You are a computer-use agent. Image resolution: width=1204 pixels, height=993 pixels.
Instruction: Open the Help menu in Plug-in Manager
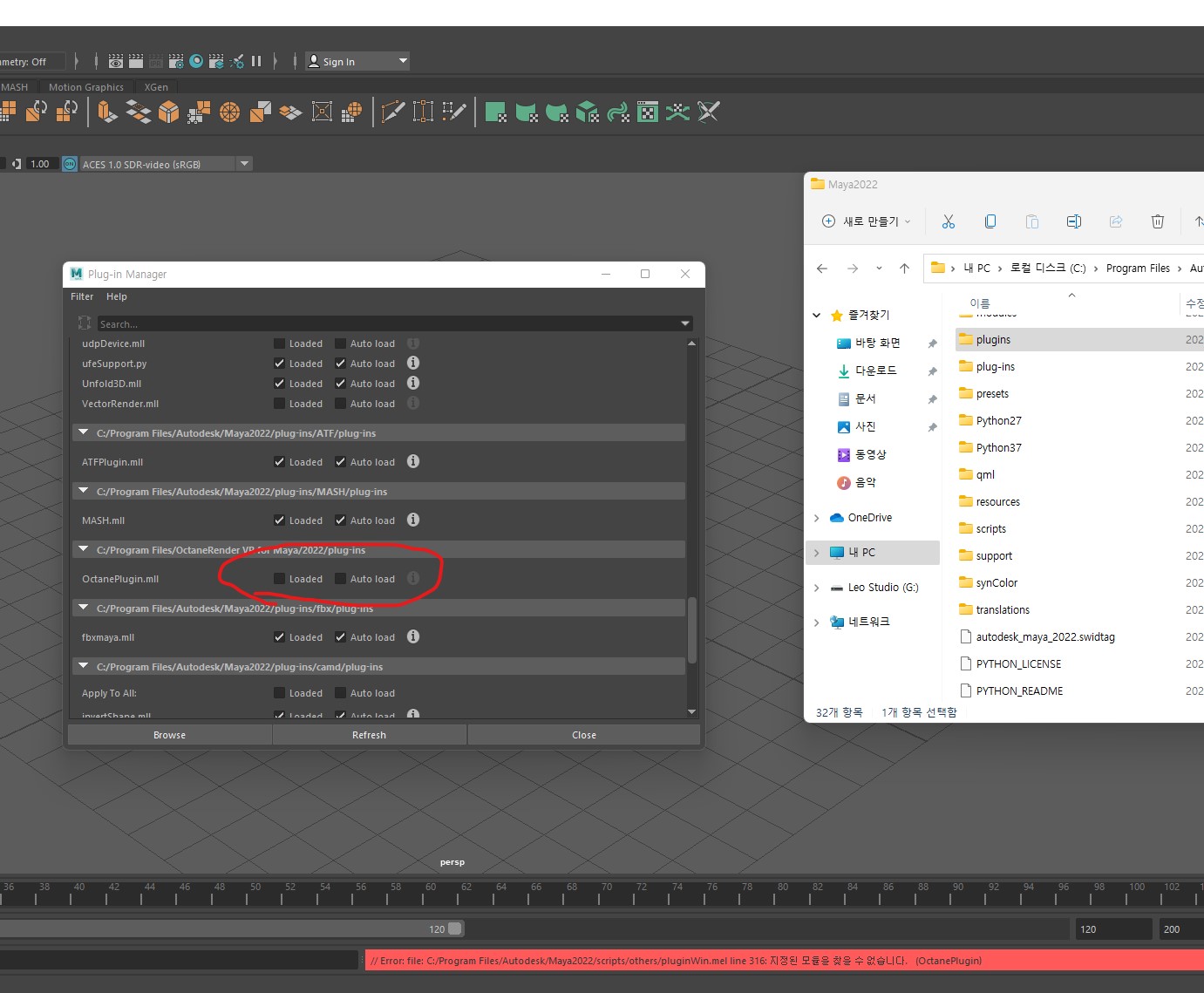click(x=117, y=296)
